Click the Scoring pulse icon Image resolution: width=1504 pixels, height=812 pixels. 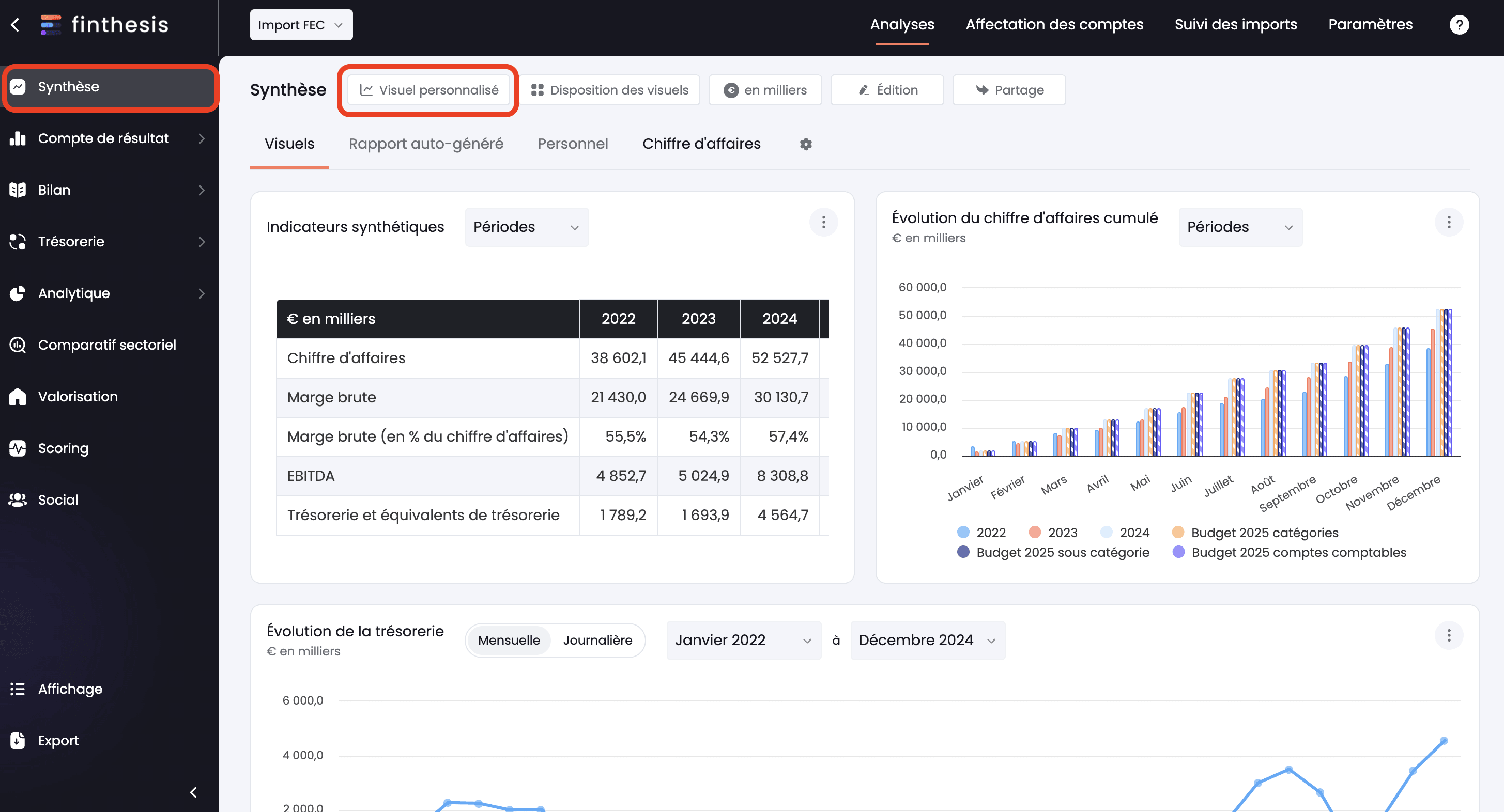(x=18, y=448)
